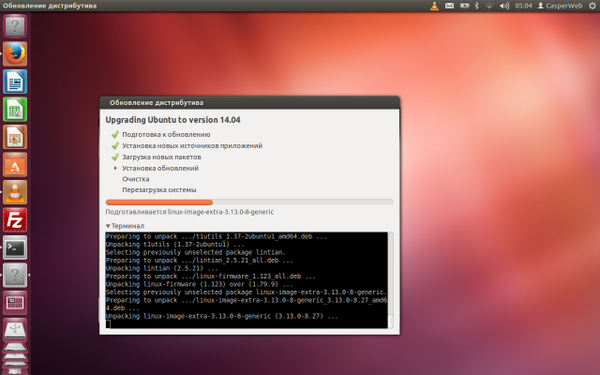
Task: Click the 'Загрузка новых пакетов' step
Action: [x=161, y=157]
